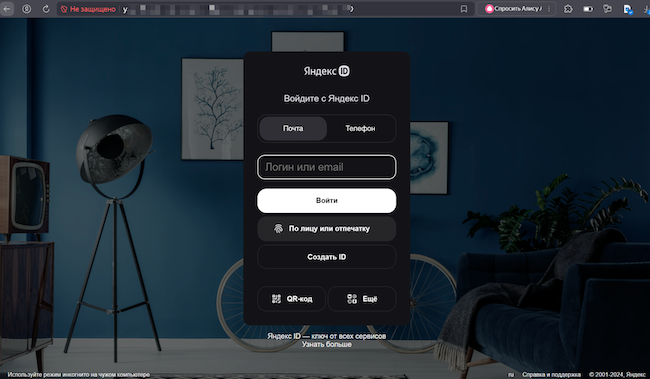Click the 'Создать ID' button
This screenshot has width=650, height=379.
pos(327,257)
